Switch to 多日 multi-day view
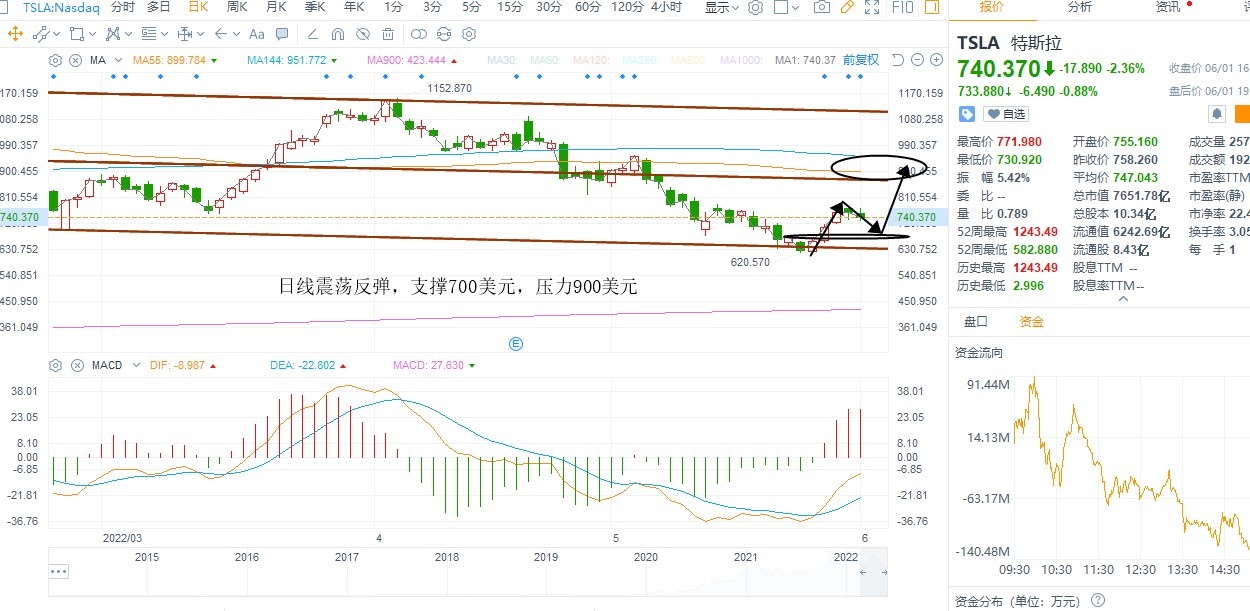The image size is (1250, 611). 158,7
